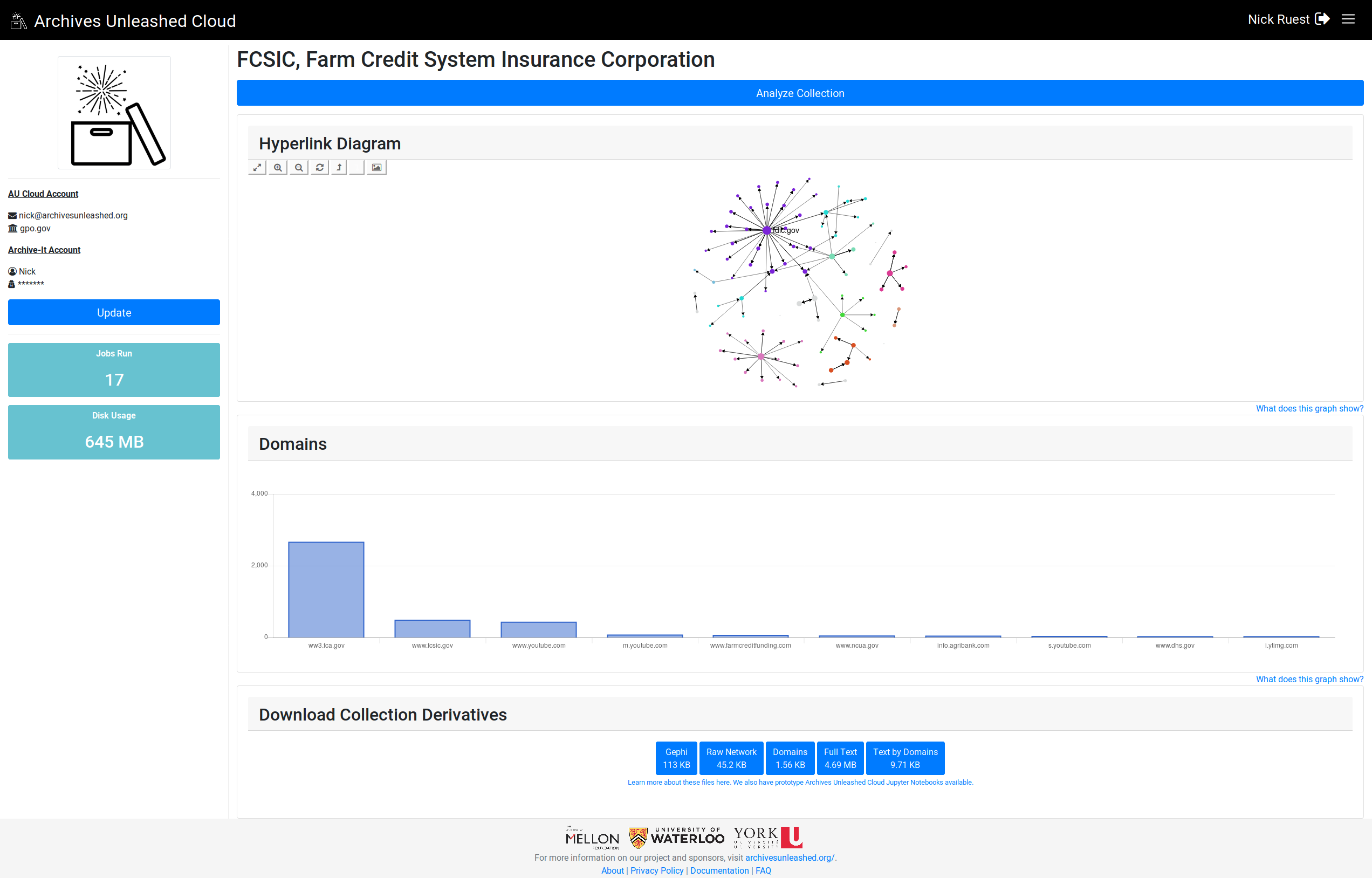Image resolution: width=1372 pixels, height=878 pixels.
Task: Export the diagram using the image icon
Action: pos(377,168)
